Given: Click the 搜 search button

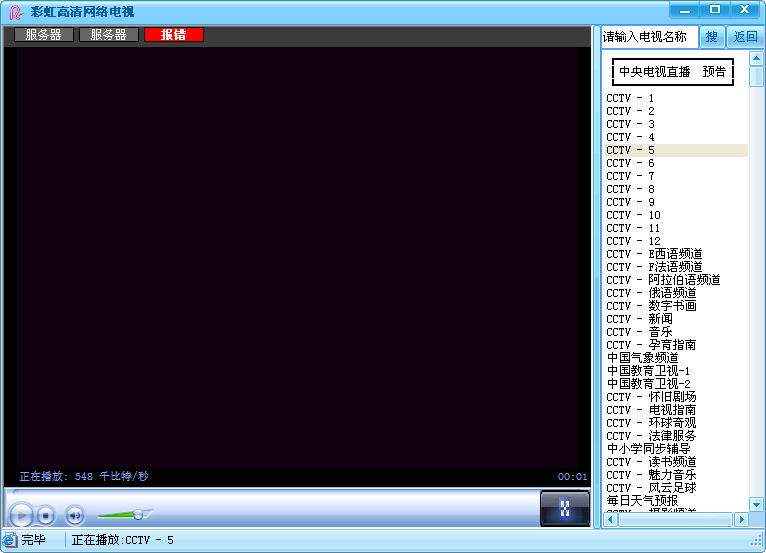Looking at the screenshot, I should click(x=711, y=37).
